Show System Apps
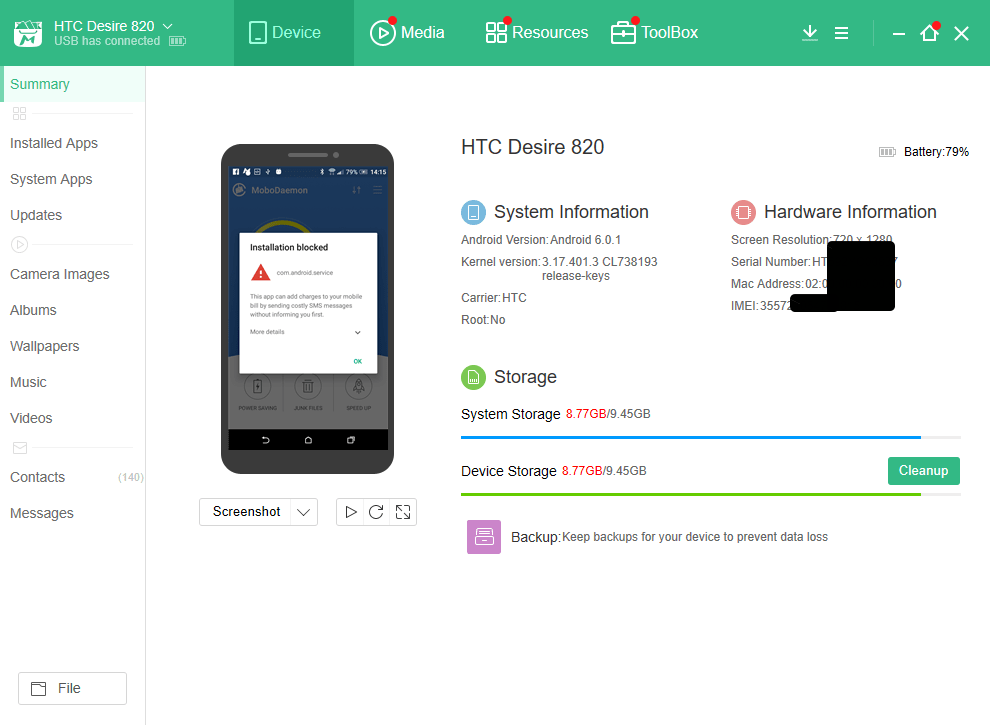The width and height of the screenshot is (990, 725). tap(51, 179)
